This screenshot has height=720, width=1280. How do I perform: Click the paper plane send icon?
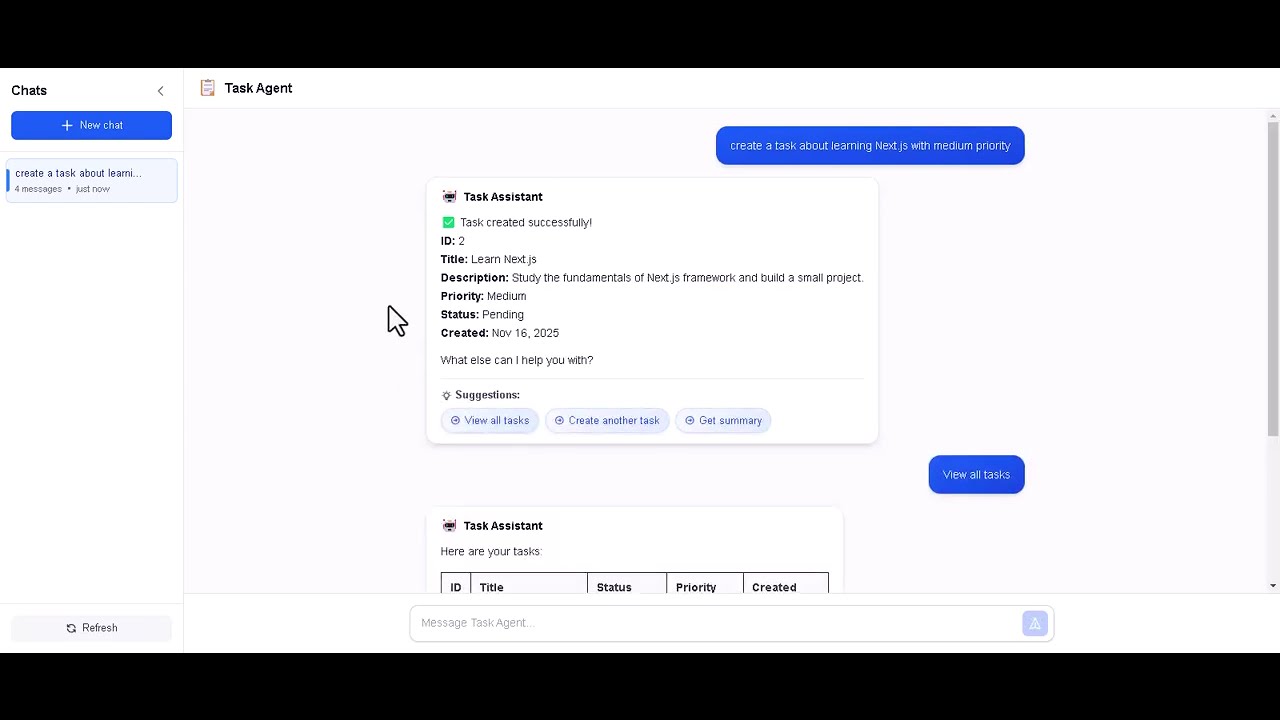[1035, 622]
